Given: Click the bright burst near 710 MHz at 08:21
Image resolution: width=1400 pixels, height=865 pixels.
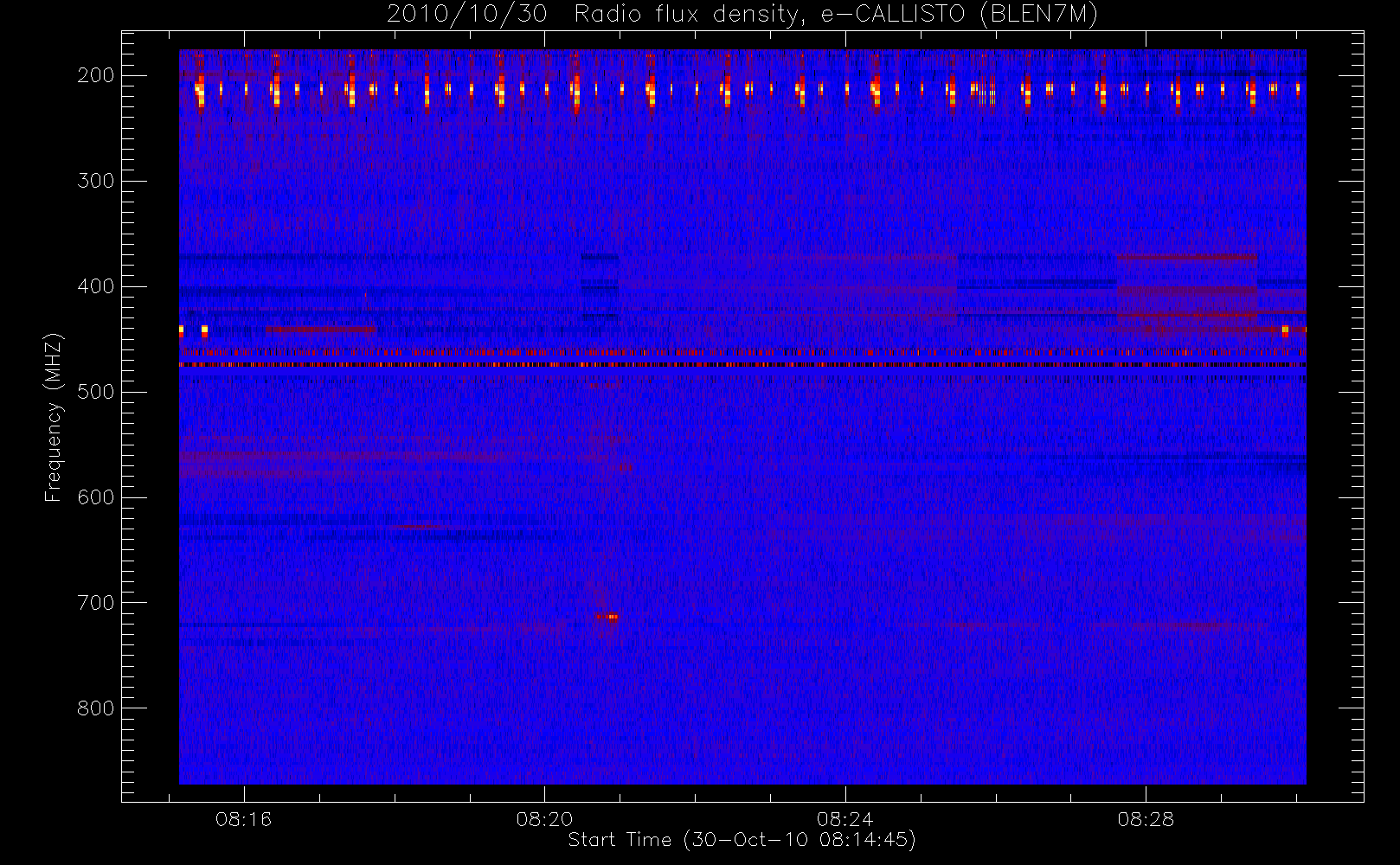Looking at the screenshot, I should tap(607, 617).
